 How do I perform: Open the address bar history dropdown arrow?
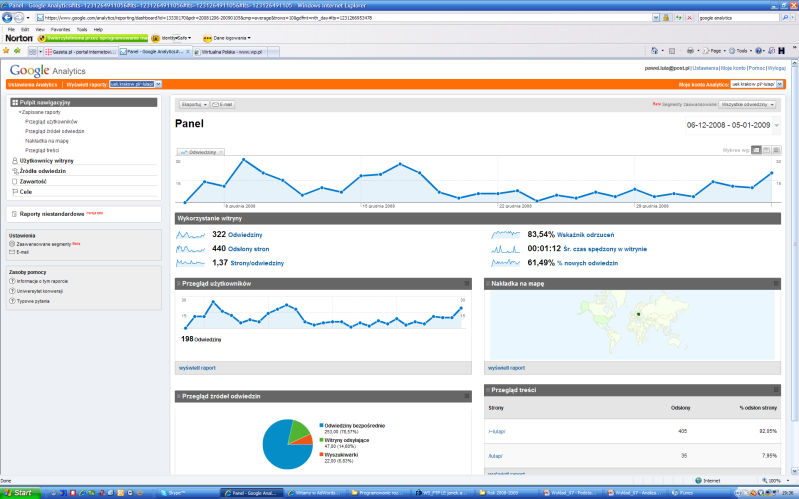(656, 18)
